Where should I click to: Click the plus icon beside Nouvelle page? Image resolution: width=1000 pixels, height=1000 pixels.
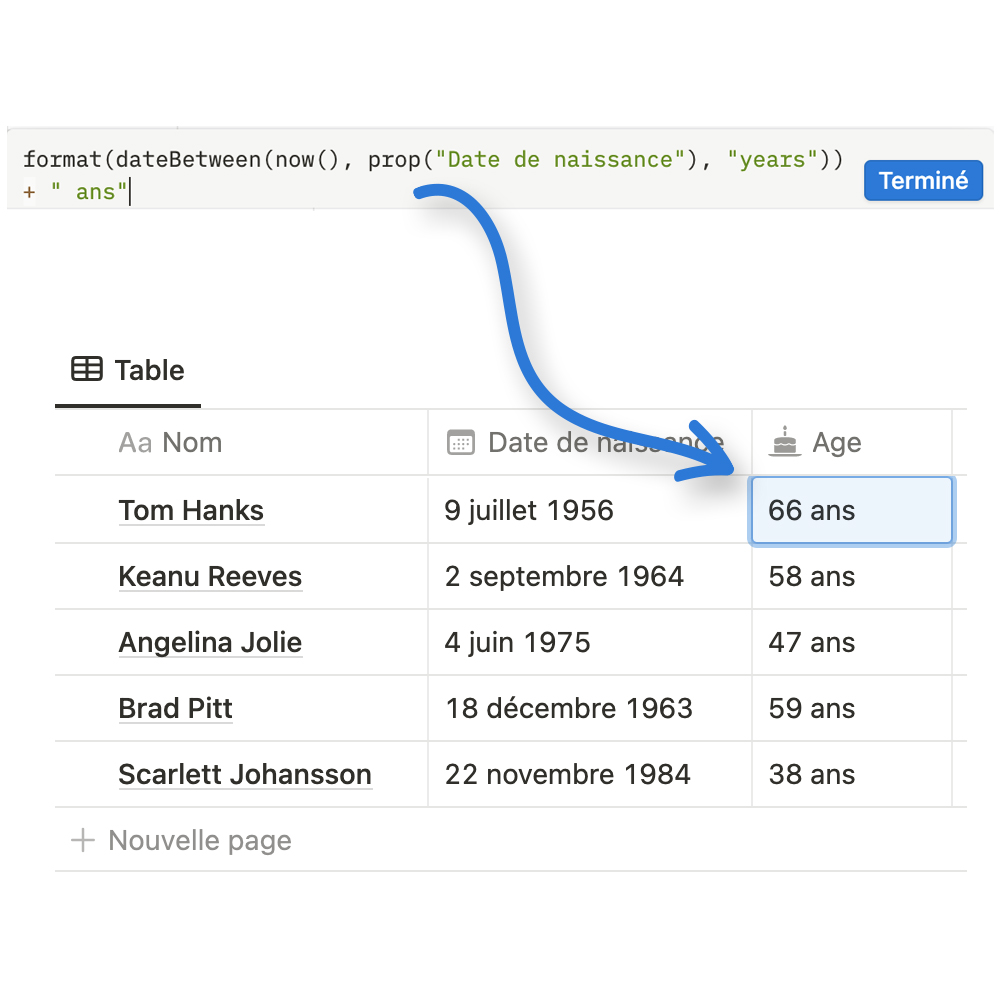point(82,840)
